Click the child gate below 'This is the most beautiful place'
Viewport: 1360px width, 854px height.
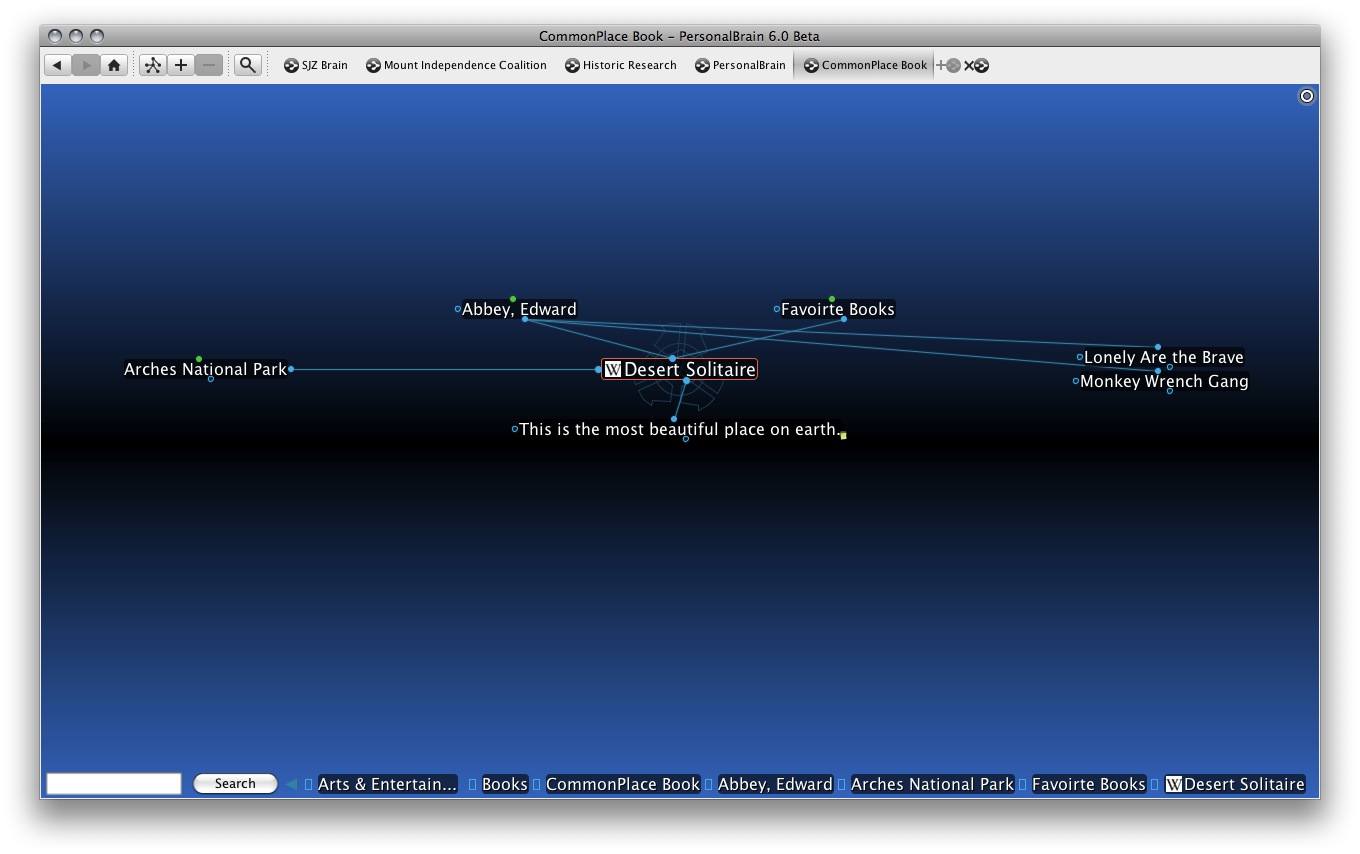[x=685, y=439]
